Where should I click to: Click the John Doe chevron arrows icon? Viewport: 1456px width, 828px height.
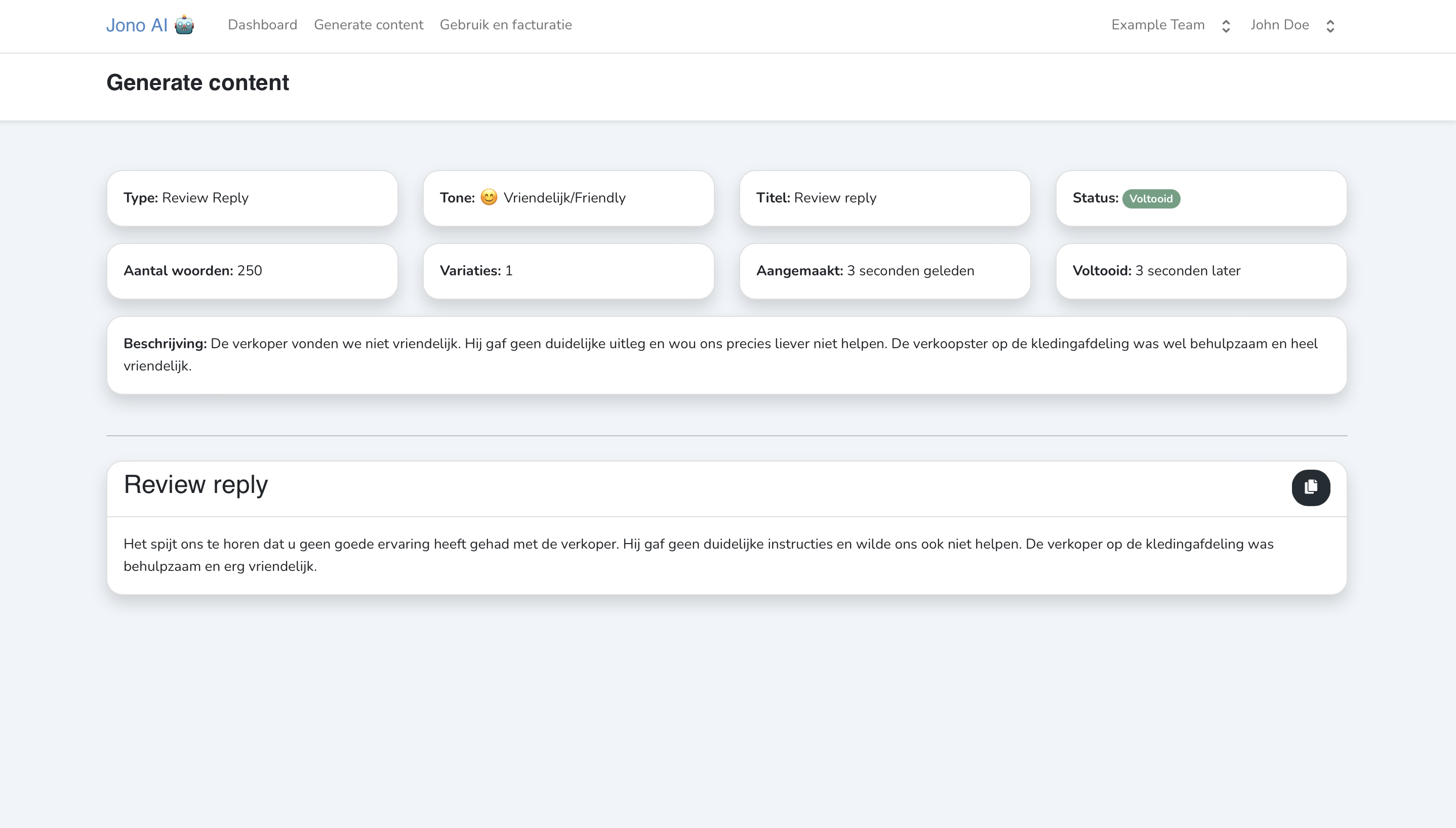click(1330, 26)
